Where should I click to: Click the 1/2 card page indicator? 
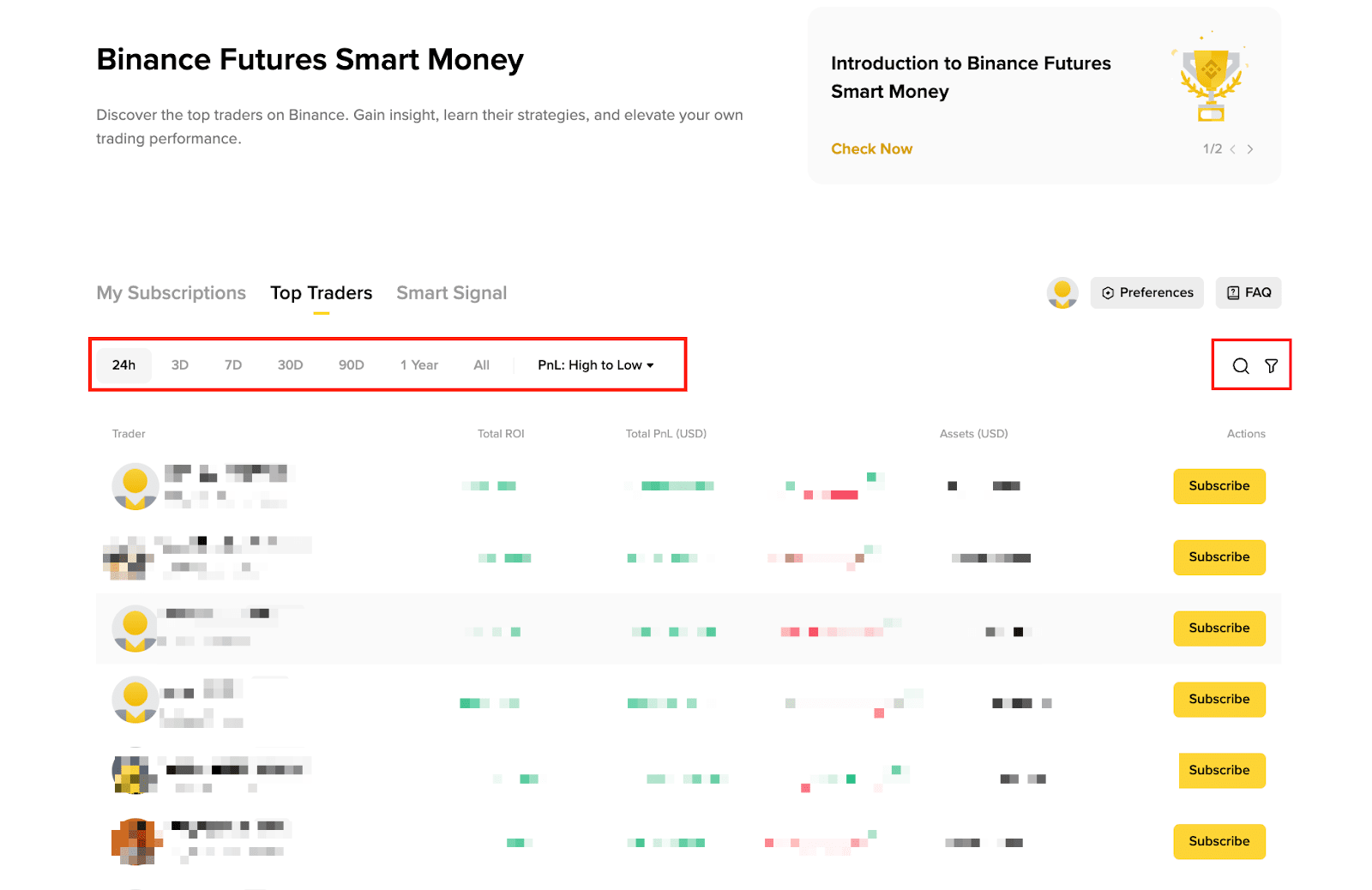click(x=1213, y=149)
